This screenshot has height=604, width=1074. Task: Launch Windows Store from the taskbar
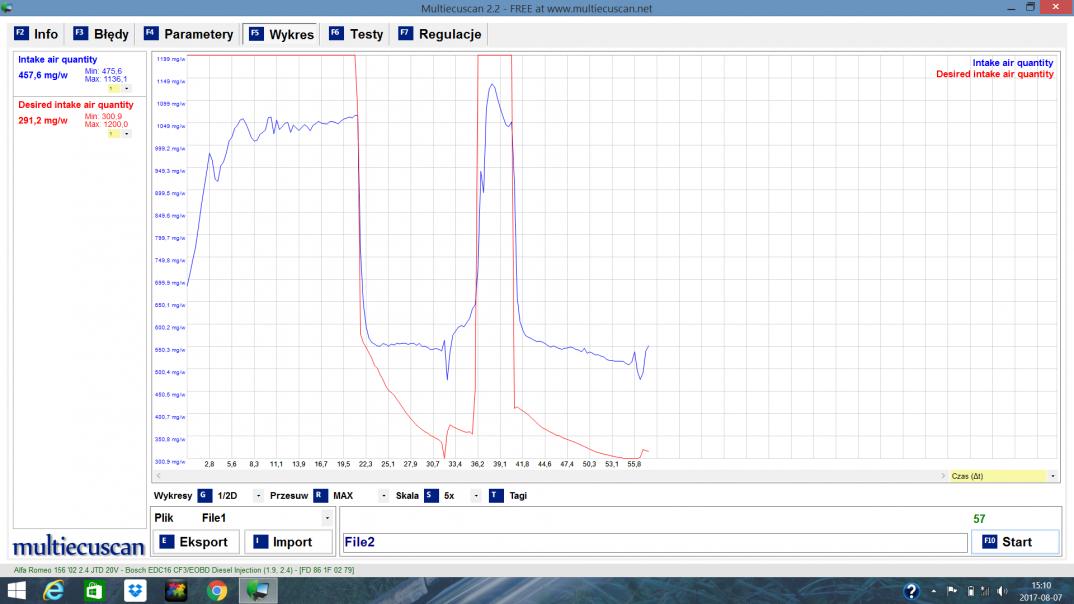click(x=94, y=590)
